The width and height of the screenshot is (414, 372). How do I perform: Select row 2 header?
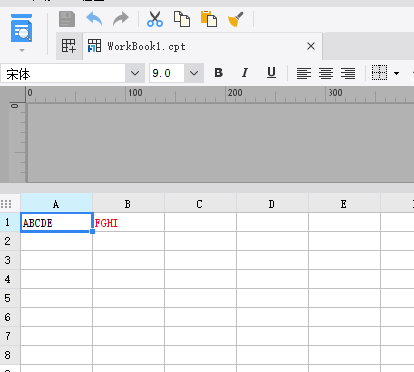tap(10, 241)
